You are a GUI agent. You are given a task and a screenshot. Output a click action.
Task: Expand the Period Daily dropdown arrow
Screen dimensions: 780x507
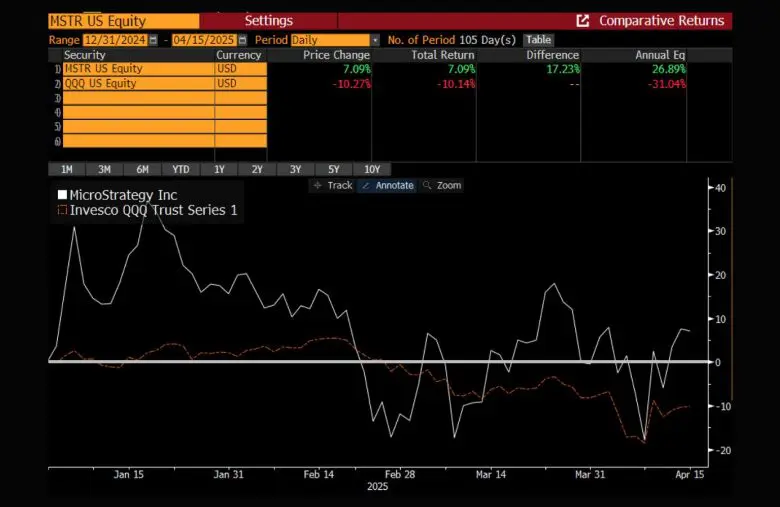[375, 40]
